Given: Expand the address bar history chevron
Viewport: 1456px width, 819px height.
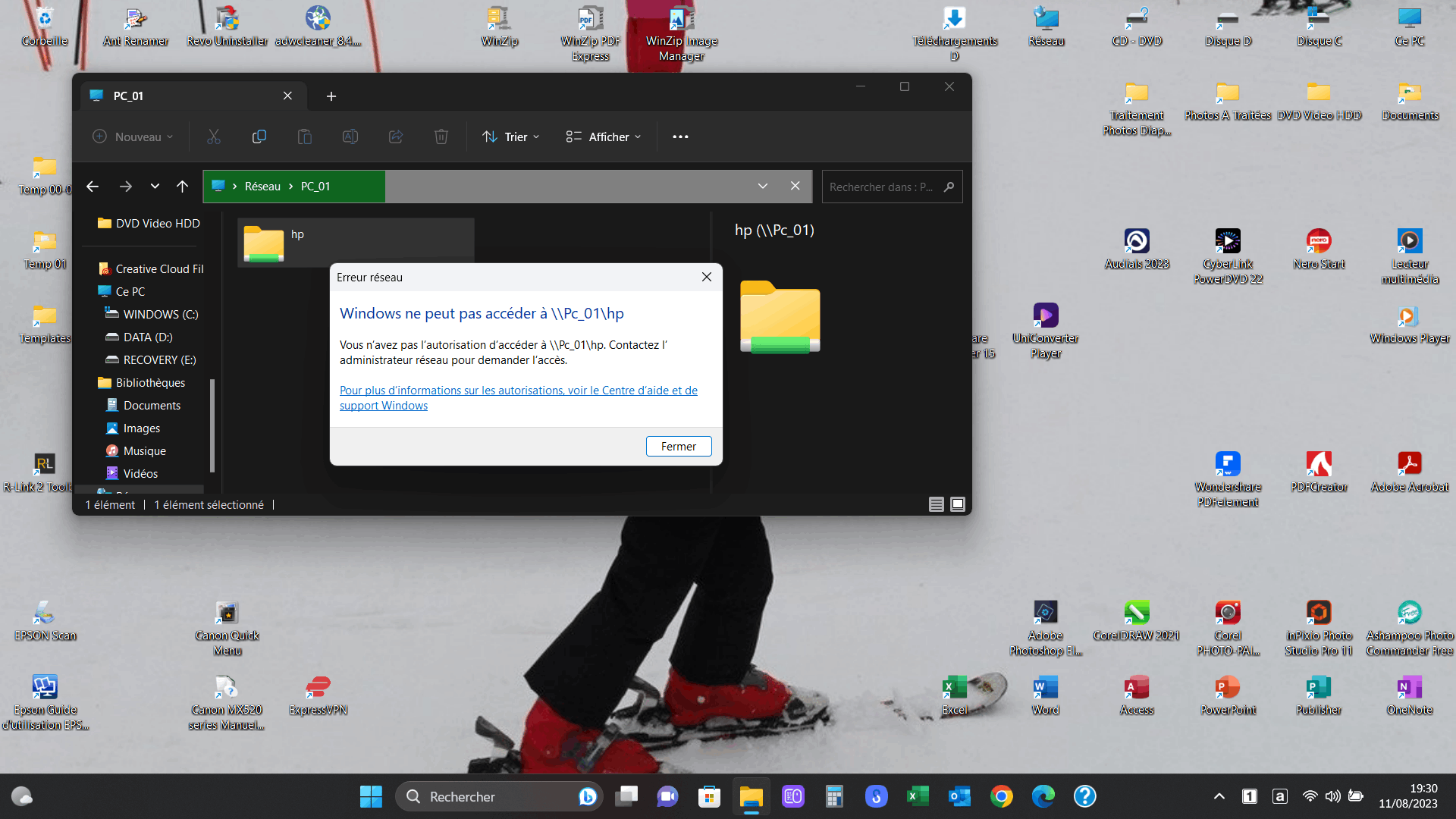Looking at the screenshot, I should click(x=763, y=187).
